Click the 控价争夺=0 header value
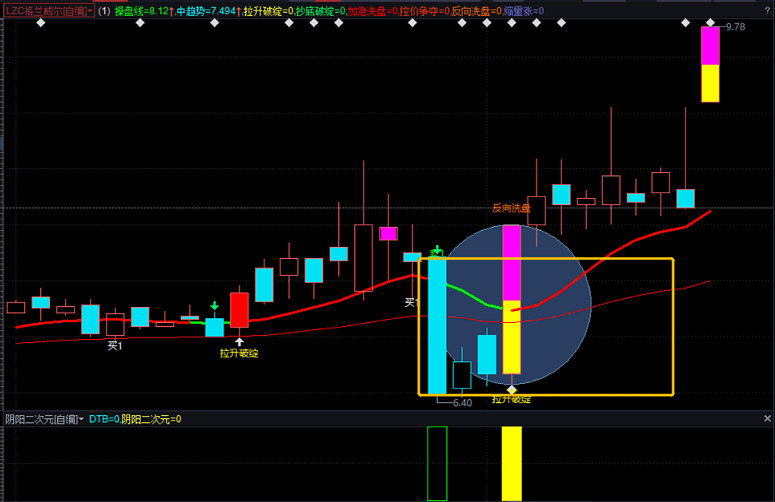The image size is (775, 502). pyautogui.click(x=425, y=11)
